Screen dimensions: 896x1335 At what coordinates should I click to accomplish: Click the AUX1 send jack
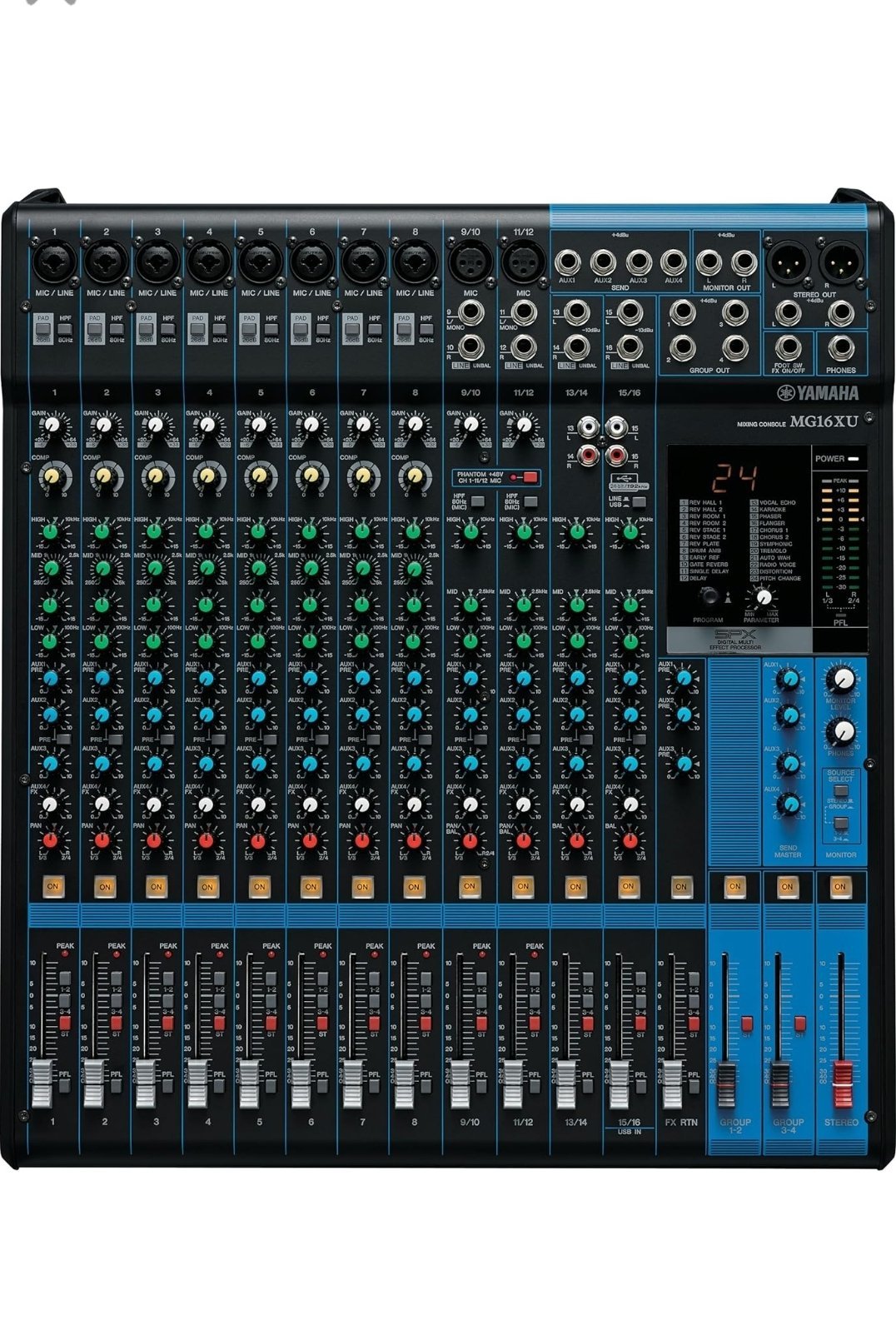(568, 262)
